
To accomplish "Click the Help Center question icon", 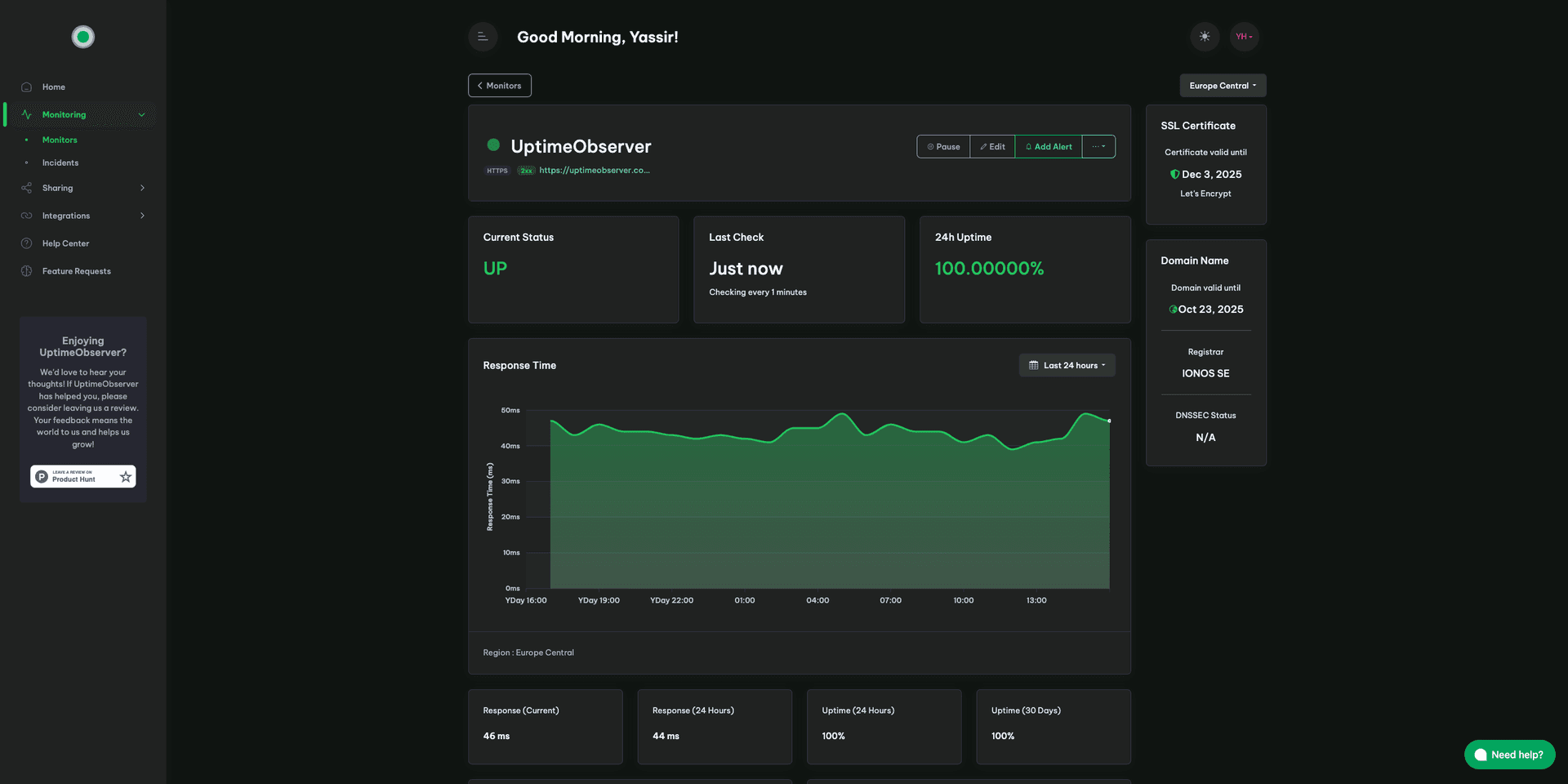I will coord(26,243).
